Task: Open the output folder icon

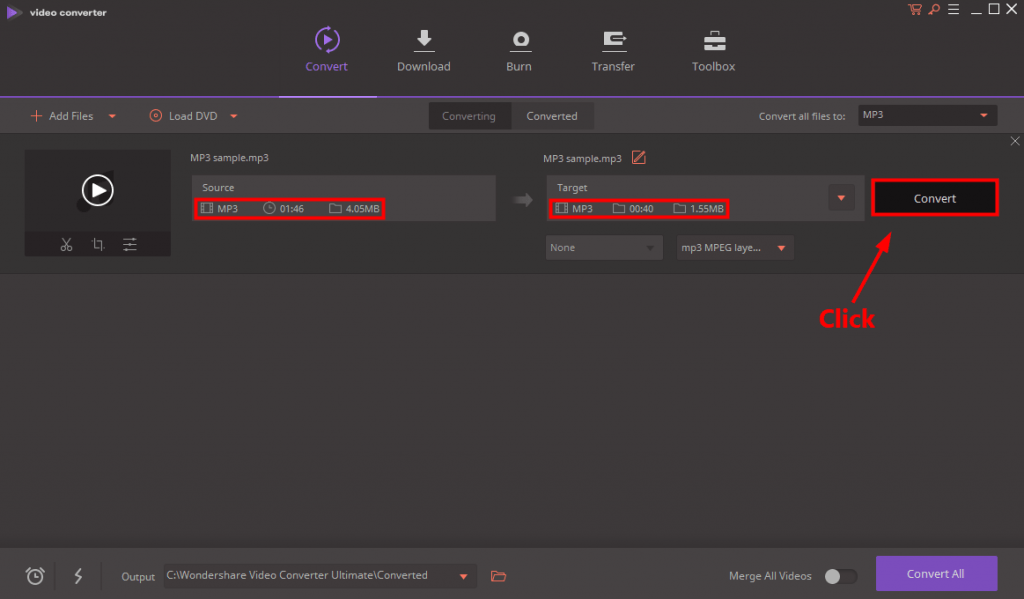Action: [x=498, y=576]
